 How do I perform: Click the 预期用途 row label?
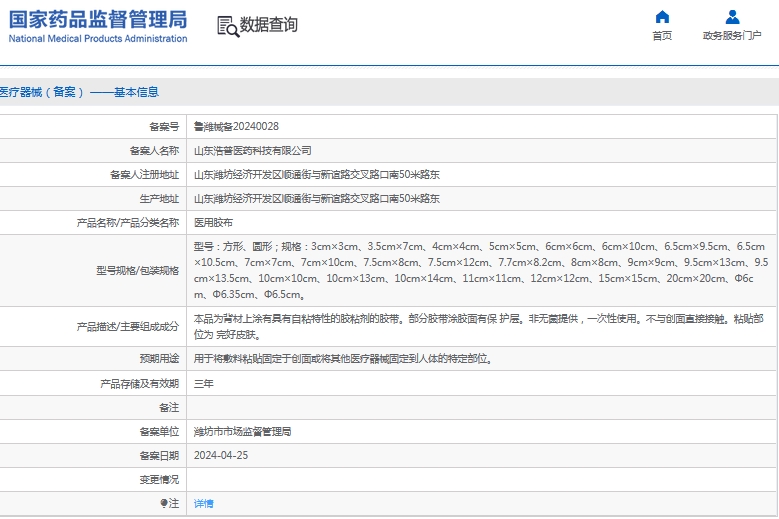[x=159, y=359]
